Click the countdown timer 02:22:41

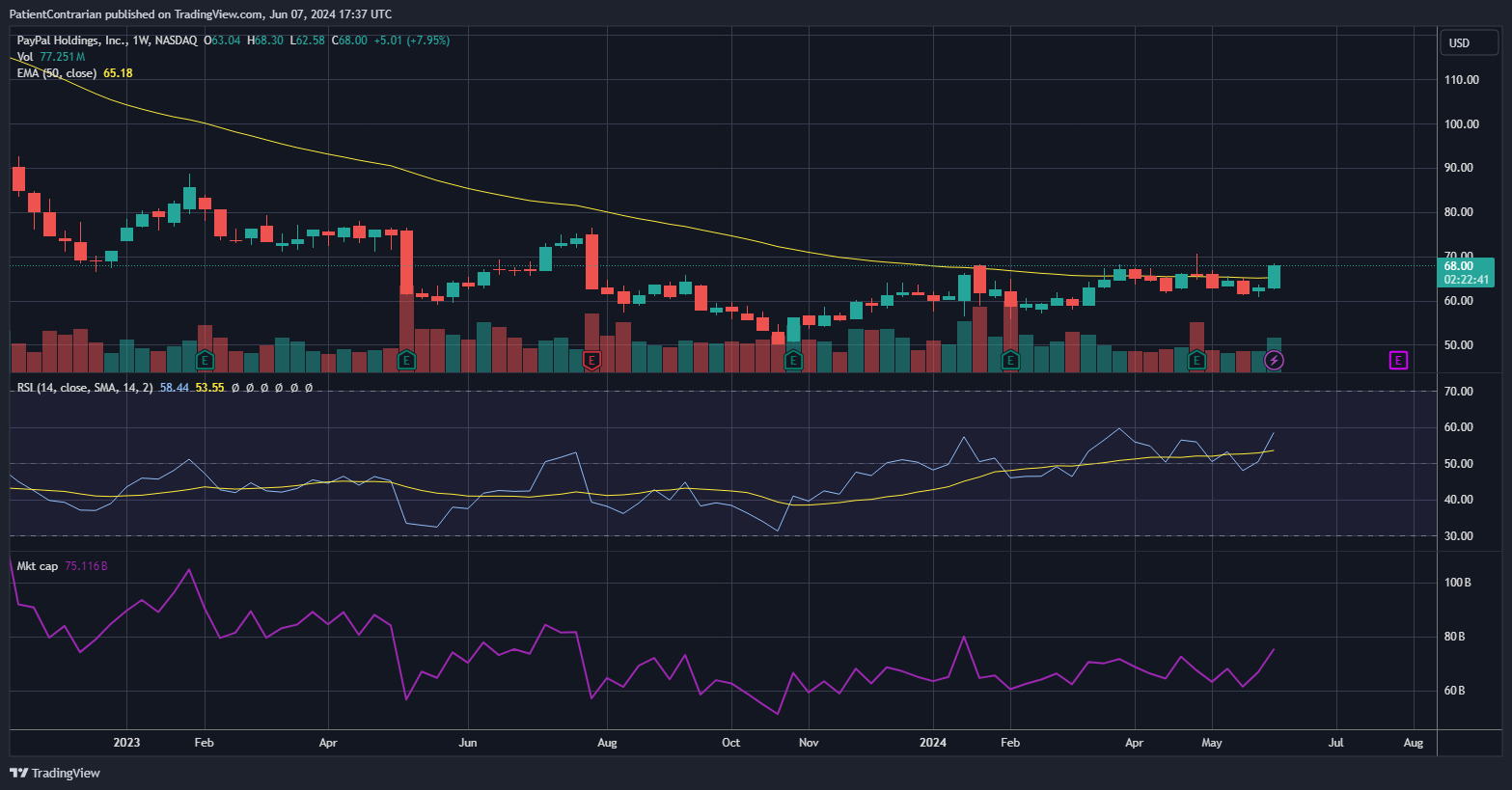coord(1465,280)
